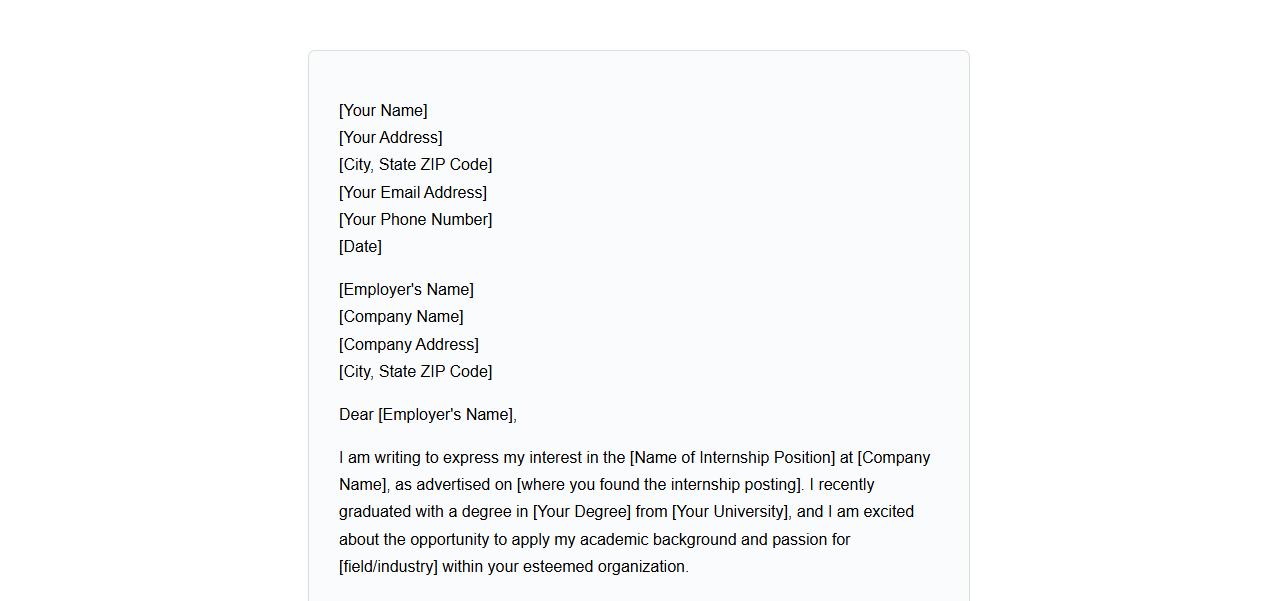Click the [Your Name] placeholder line
The image size is (1278, 601).
coord(383,111)
